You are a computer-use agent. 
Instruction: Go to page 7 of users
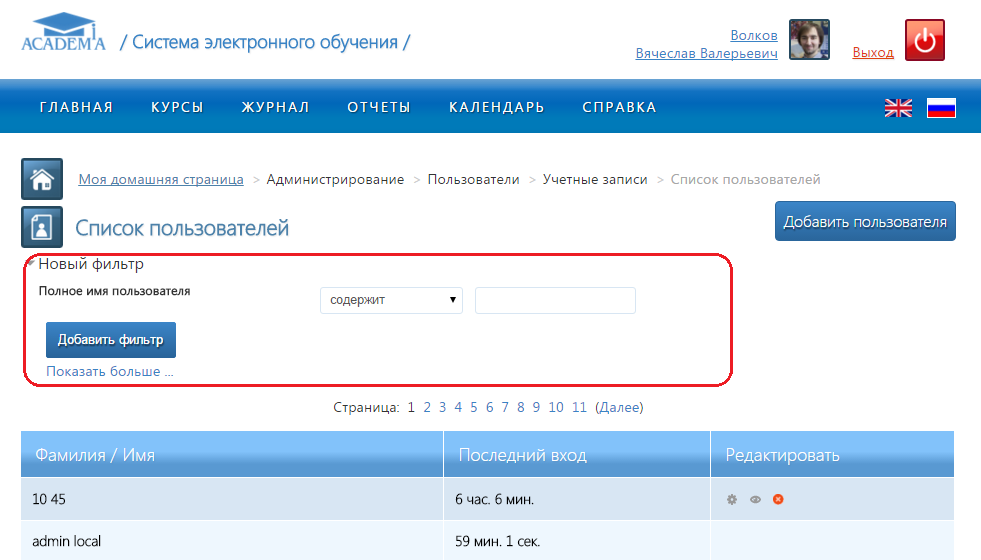point(505,407)
